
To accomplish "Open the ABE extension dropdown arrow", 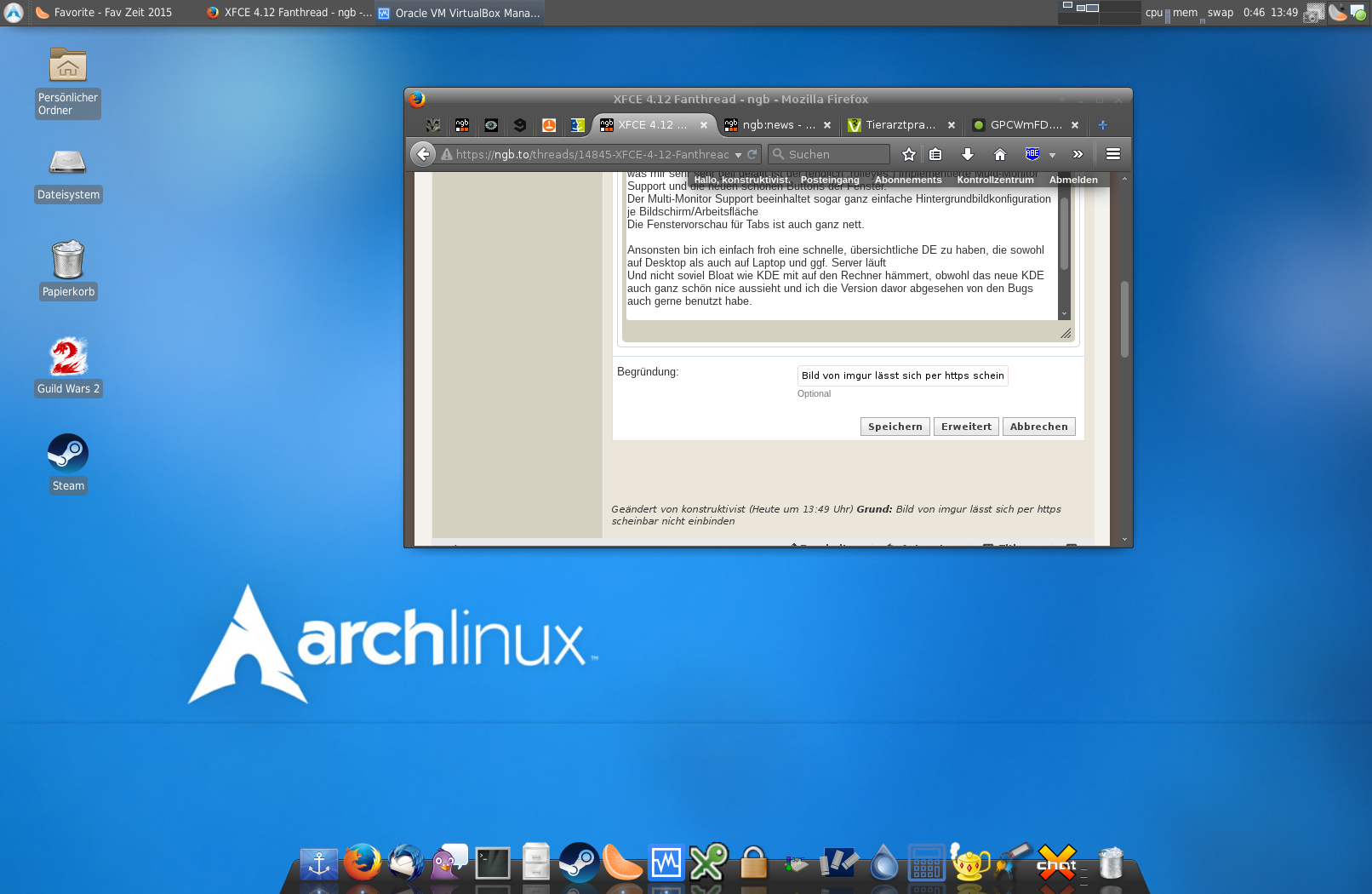I will tap(1052, 155).
